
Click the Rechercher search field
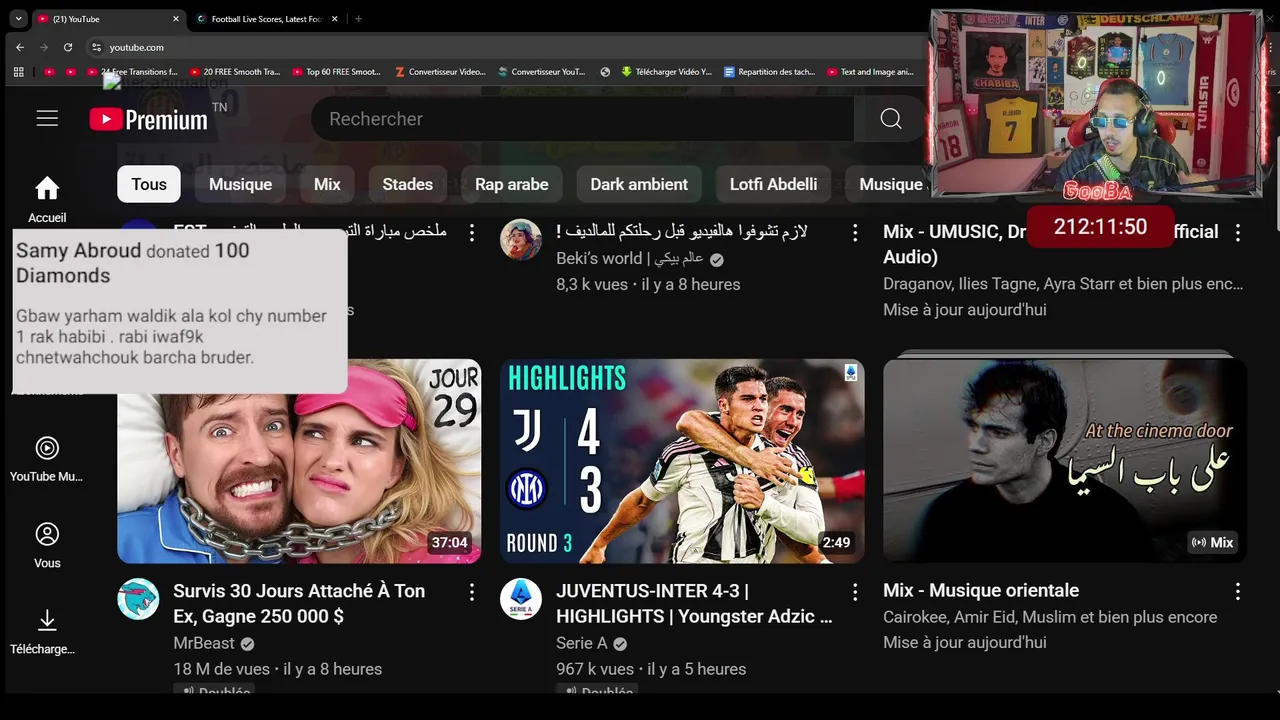pyautogui.click(x=582, y=119)
